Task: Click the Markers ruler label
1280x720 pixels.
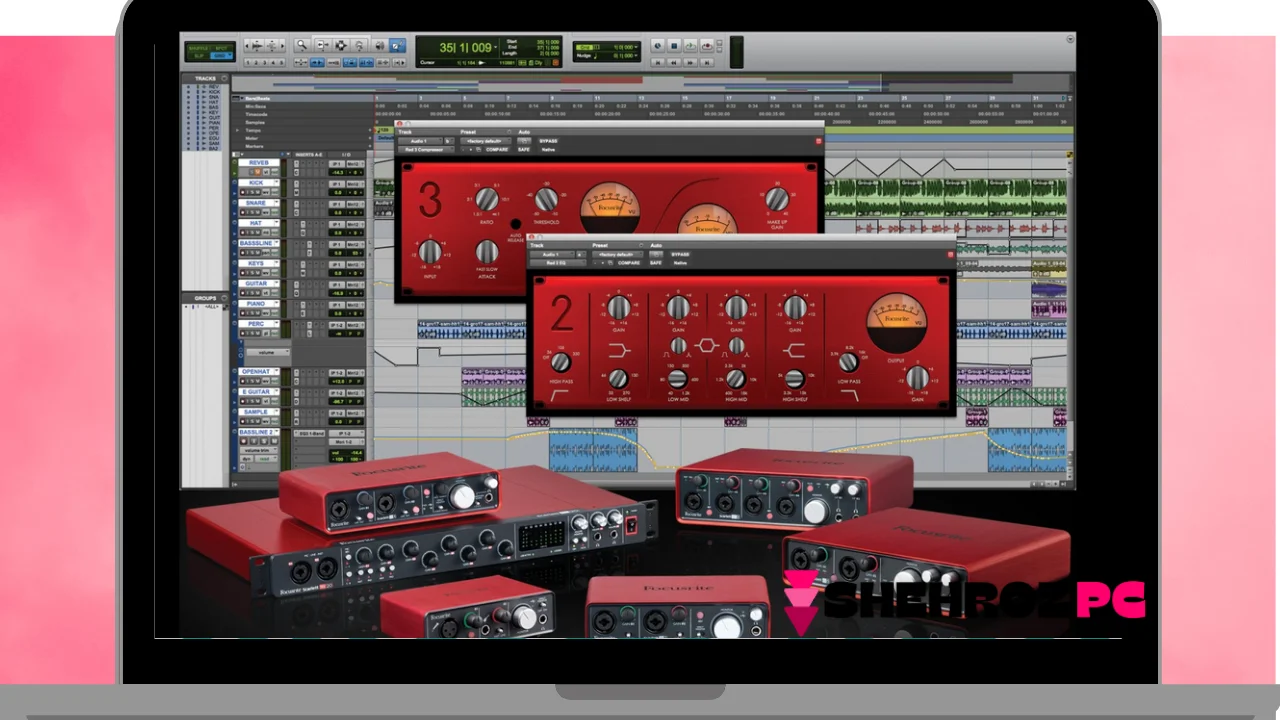Action: tap(254, 146)
